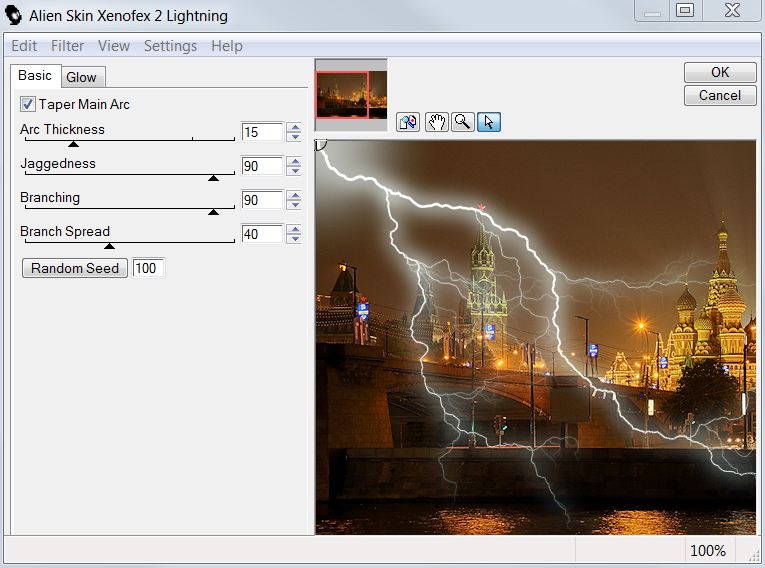765x568 pixels.
Task: Click the OK button
Action: (720, 72)
